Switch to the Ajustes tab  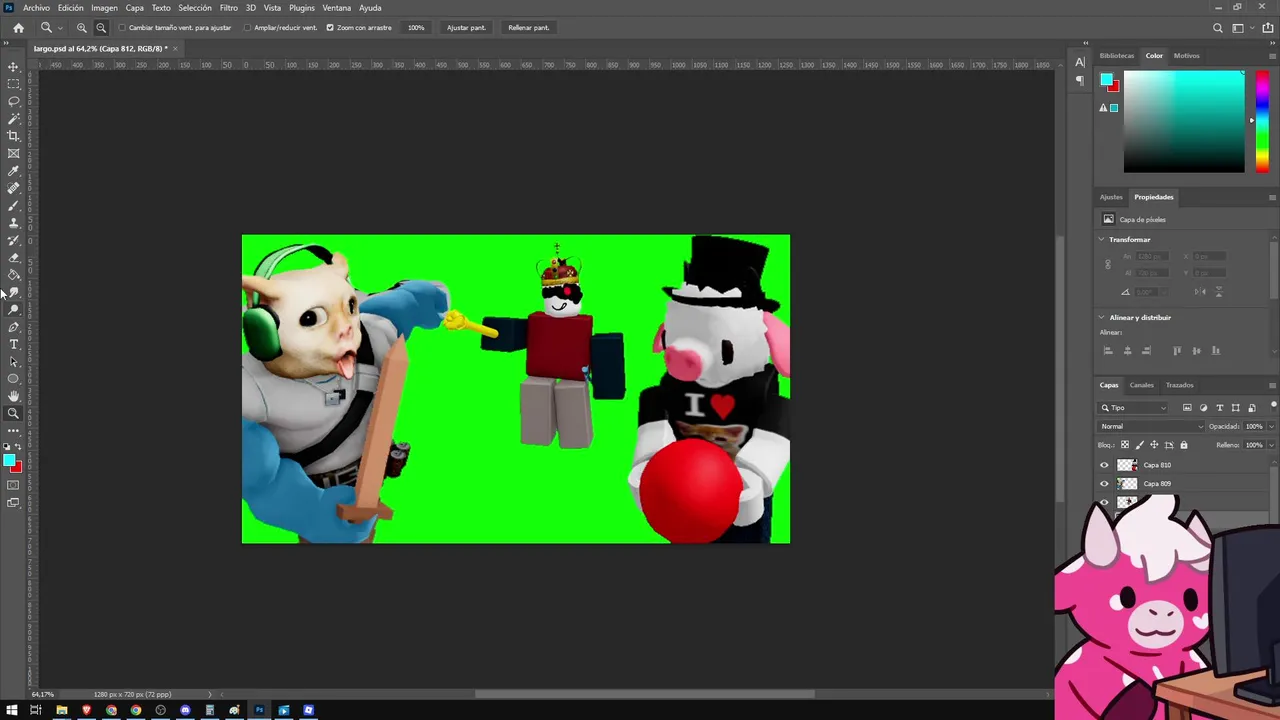click(1111, 197)
